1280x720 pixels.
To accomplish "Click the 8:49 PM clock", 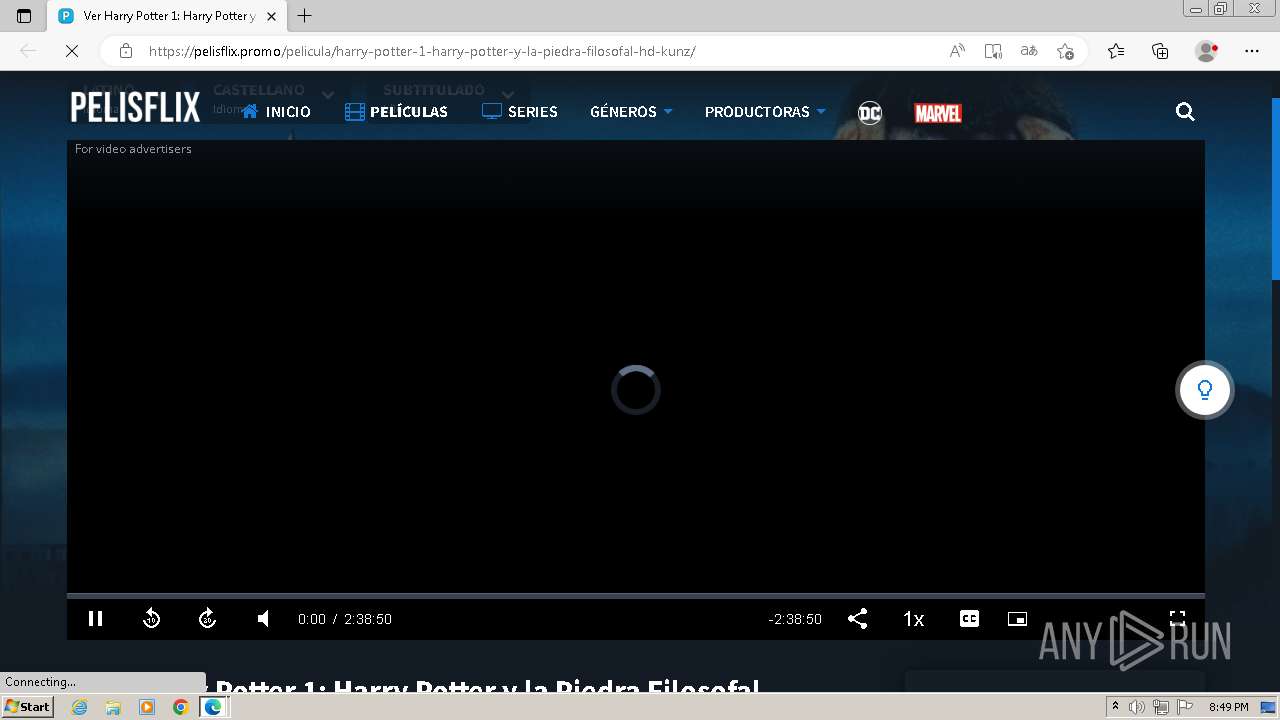I will pos(1228,707).
